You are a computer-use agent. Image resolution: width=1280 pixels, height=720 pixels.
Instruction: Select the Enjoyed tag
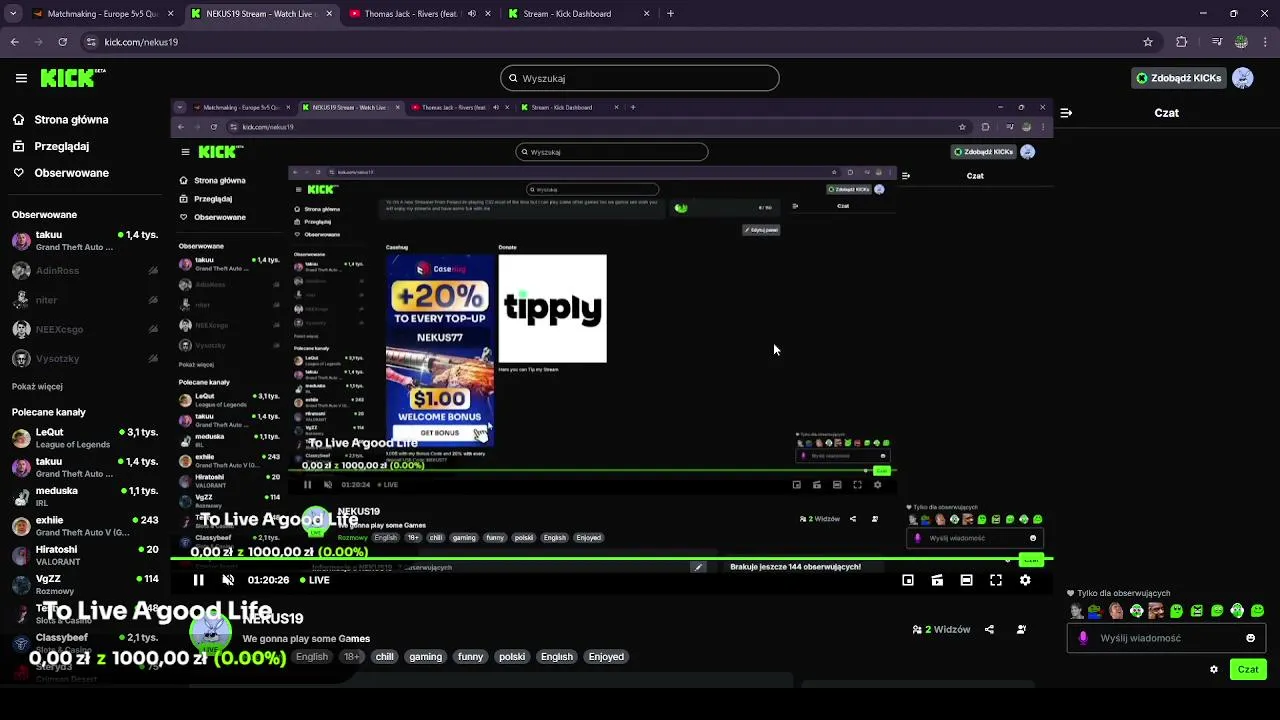tap(606, 657)
